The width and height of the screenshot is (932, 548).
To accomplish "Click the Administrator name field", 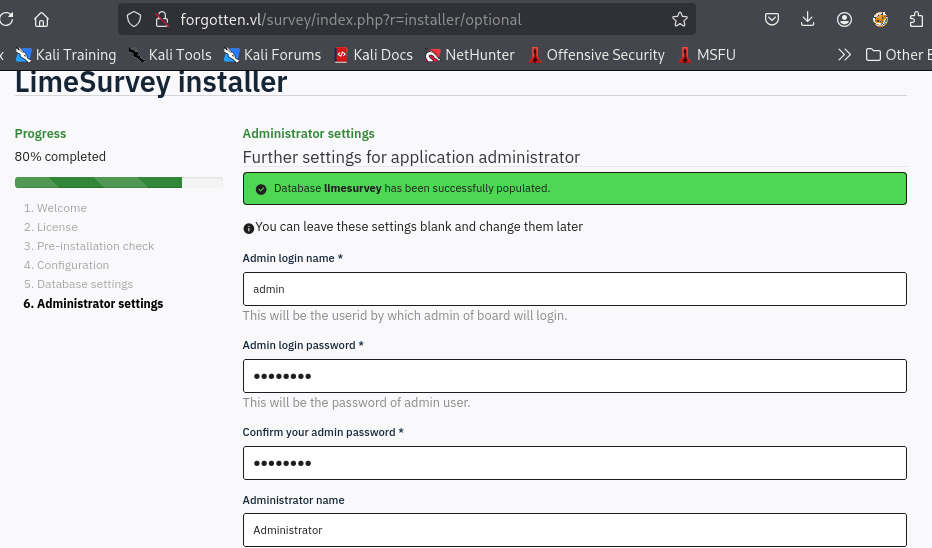I will (574, 530).
